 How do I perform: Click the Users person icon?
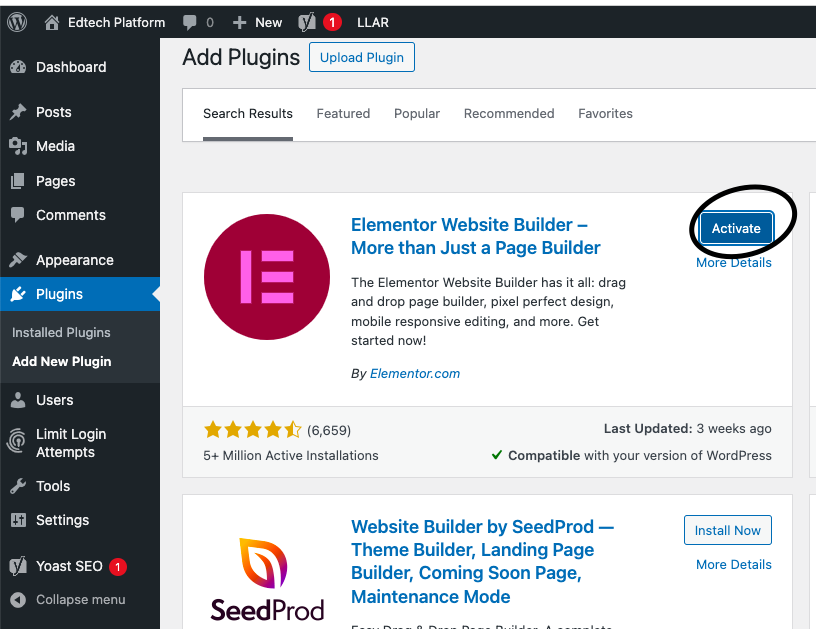click(x=18, y=400)
